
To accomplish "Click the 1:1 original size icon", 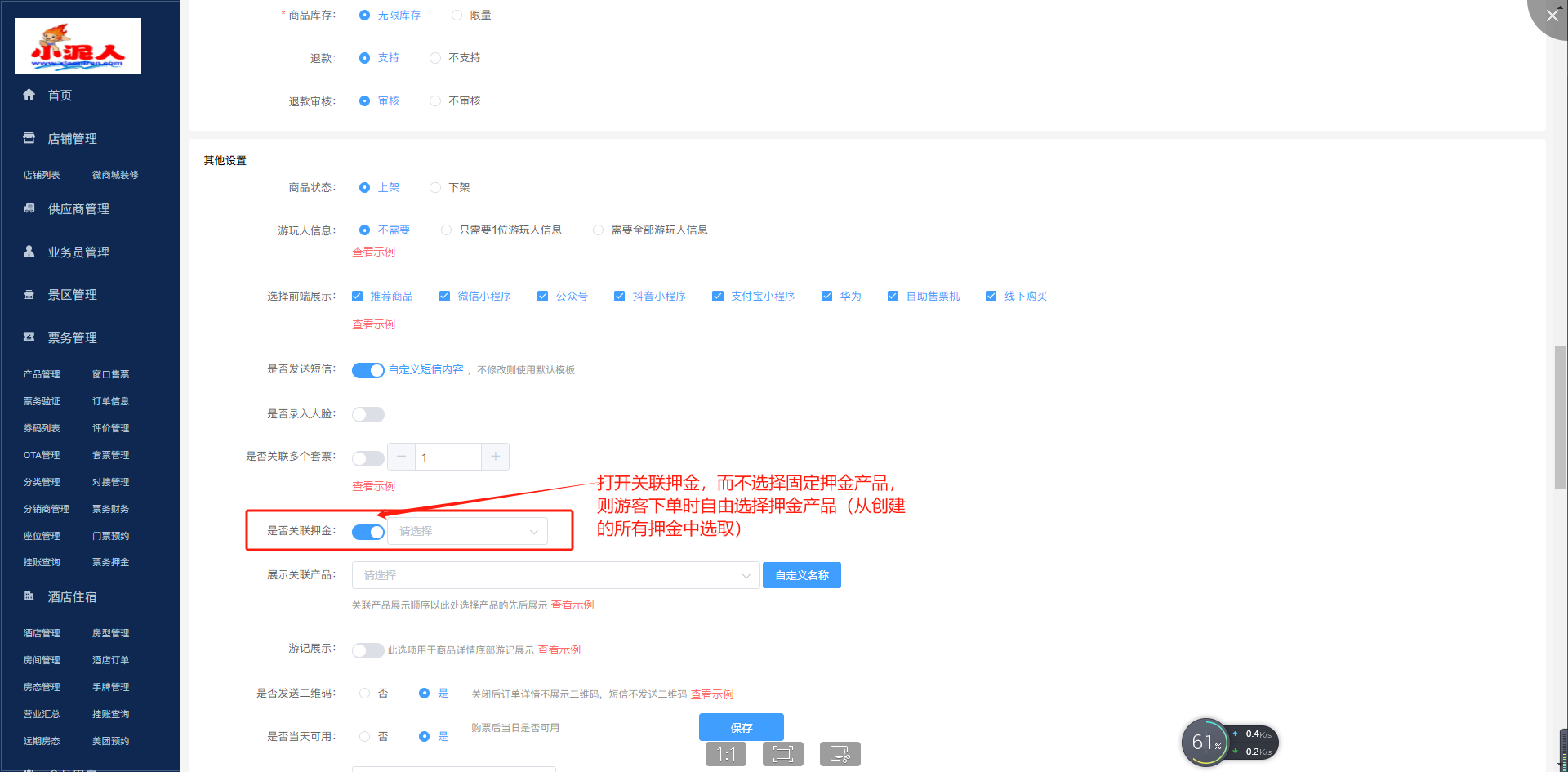I will [x=725, y=754].
